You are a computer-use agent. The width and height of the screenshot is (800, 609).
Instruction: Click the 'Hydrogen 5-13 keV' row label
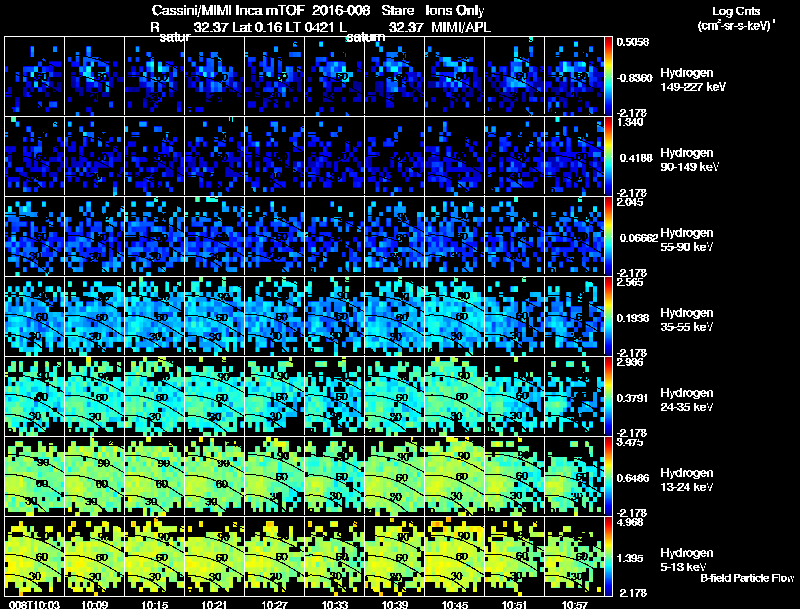click(x=687, y=560)
